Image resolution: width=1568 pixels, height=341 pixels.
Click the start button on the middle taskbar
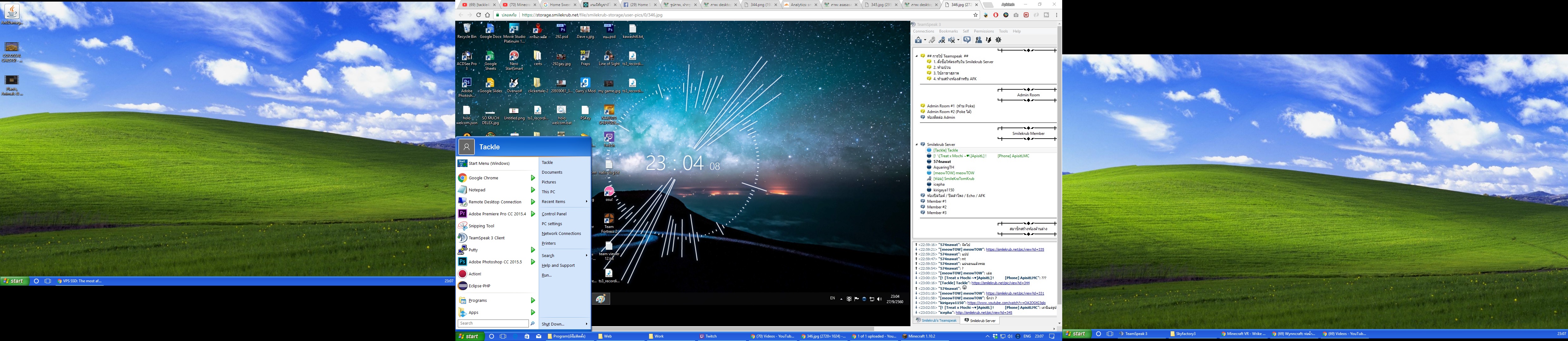470,336
